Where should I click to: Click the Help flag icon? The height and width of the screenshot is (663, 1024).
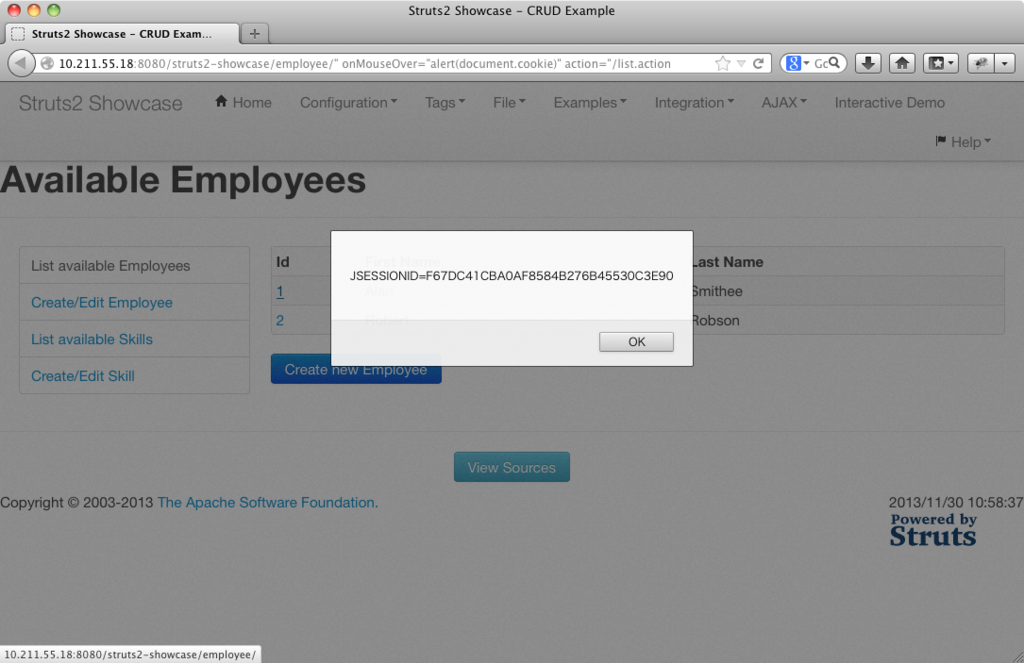click(x=940, y=140)
